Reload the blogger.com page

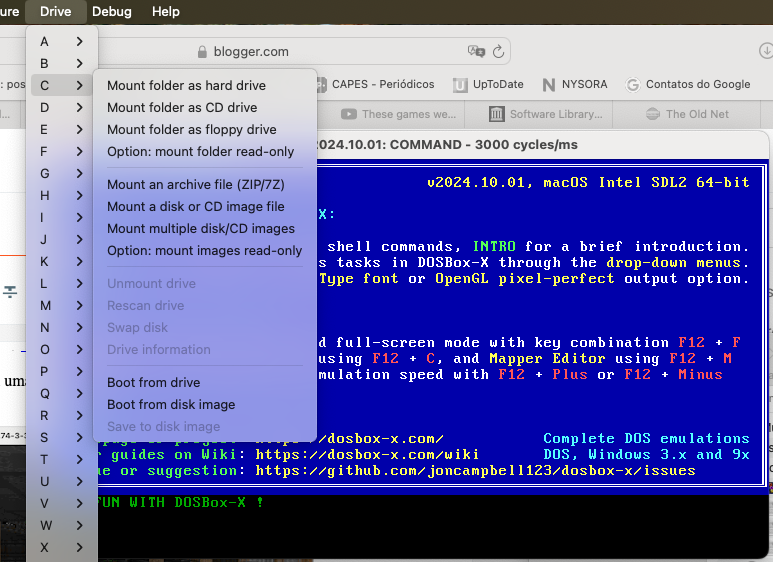coord(498,52)
